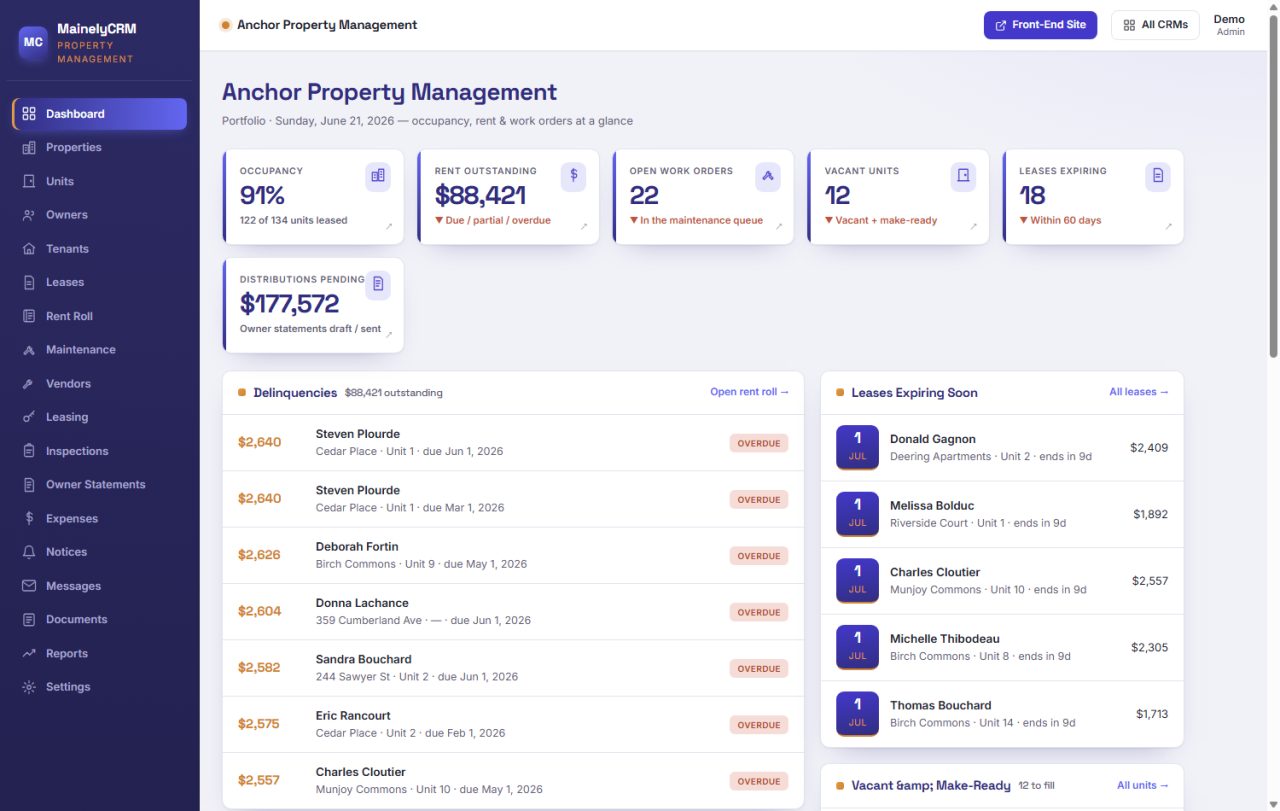Select Donald Gagnon's JUL 1 date tile

pos(857,447)
